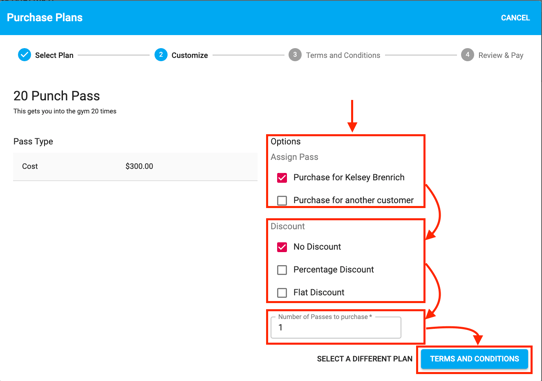Screen dimensions: 542x381
Task: Uncheck Purchase for Kelsey Brenrich checkbox
Action: pos(282,178)
